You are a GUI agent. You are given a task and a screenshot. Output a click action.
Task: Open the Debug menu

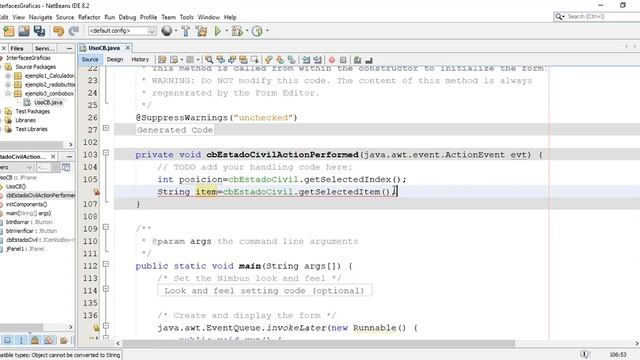pos(127,17)
